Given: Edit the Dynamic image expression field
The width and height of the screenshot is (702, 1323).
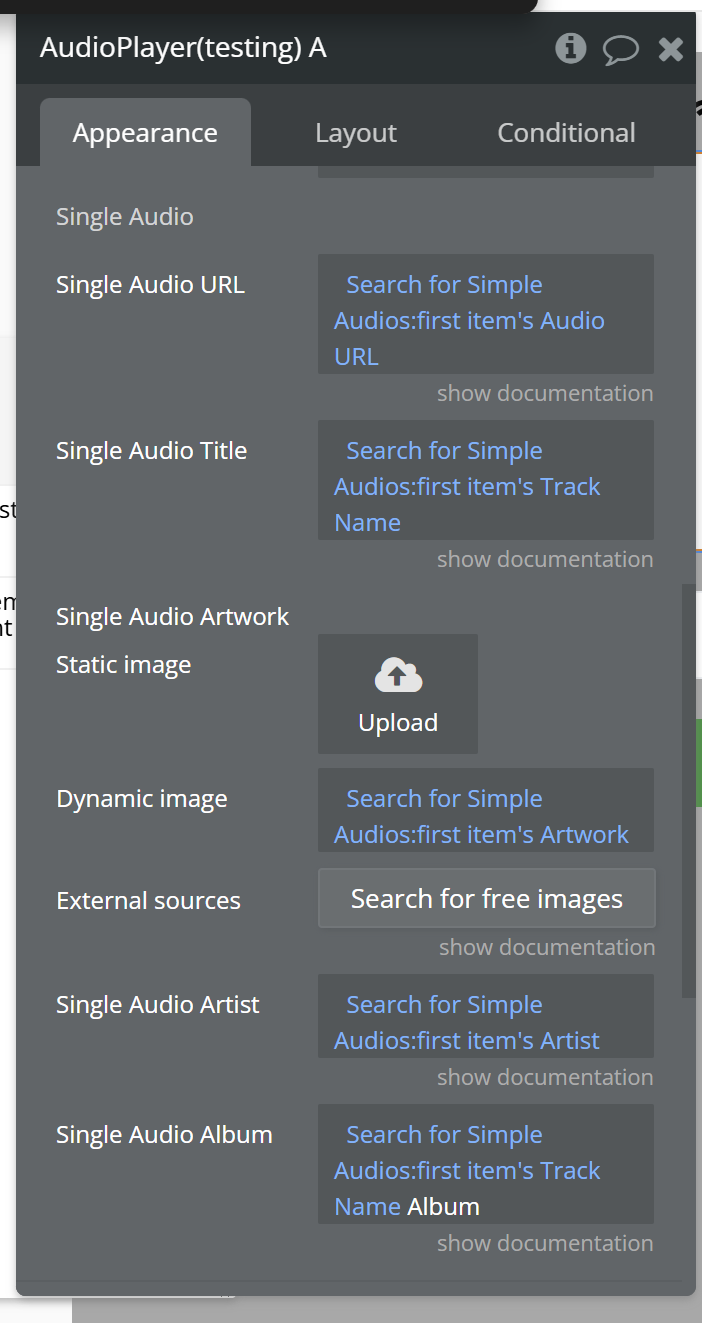Looking at the screenshot, I should (486, 816).
